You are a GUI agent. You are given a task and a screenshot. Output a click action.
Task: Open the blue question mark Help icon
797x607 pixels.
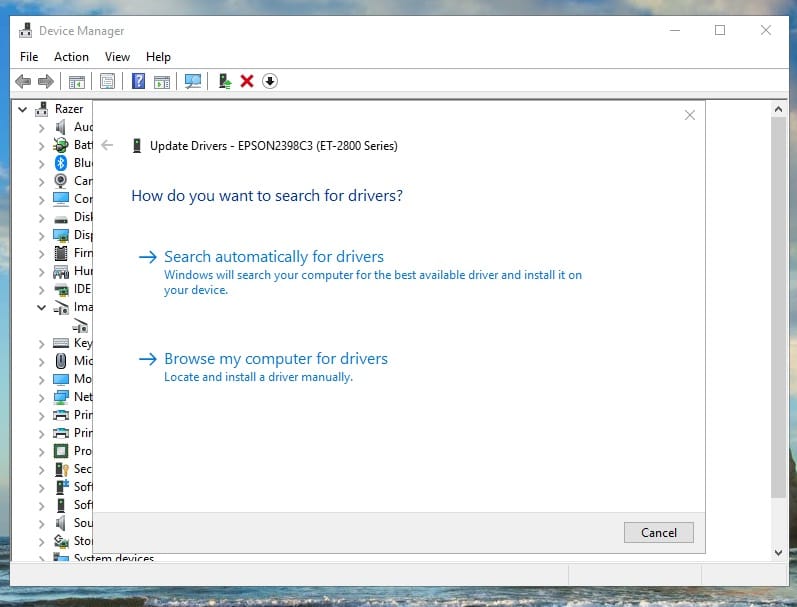139,81
